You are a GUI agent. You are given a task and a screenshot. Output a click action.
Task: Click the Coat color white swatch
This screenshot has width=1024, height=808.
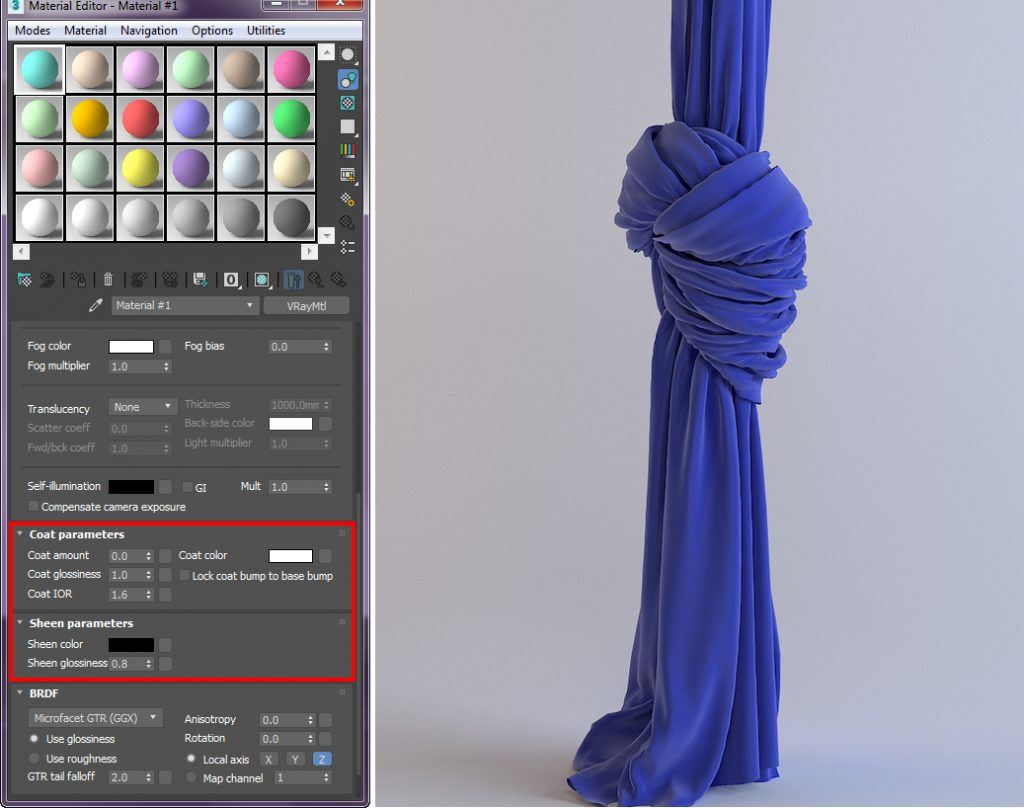(x=291, y=555)
